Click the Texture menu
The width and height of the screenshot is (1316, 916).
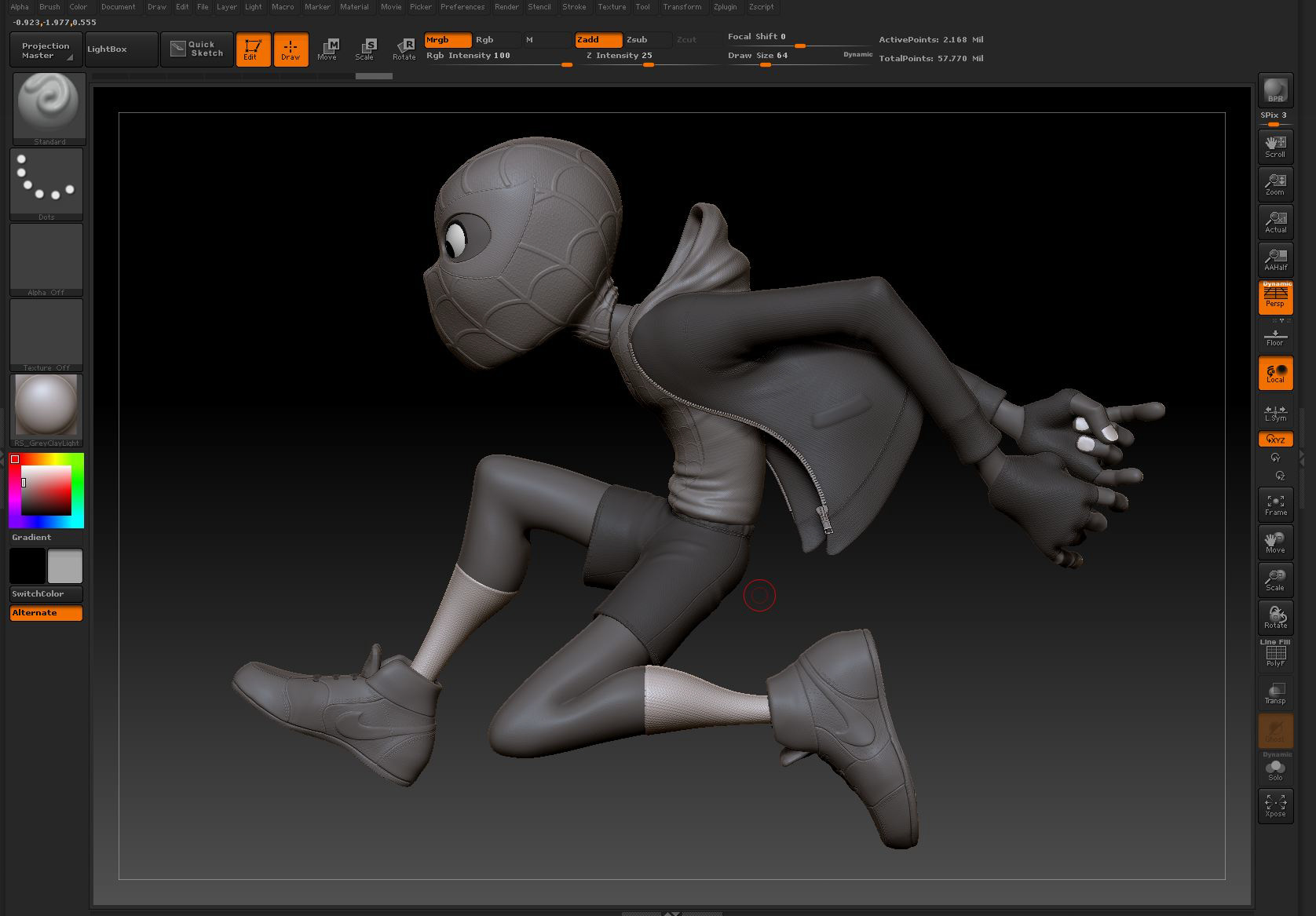(612, 7)
